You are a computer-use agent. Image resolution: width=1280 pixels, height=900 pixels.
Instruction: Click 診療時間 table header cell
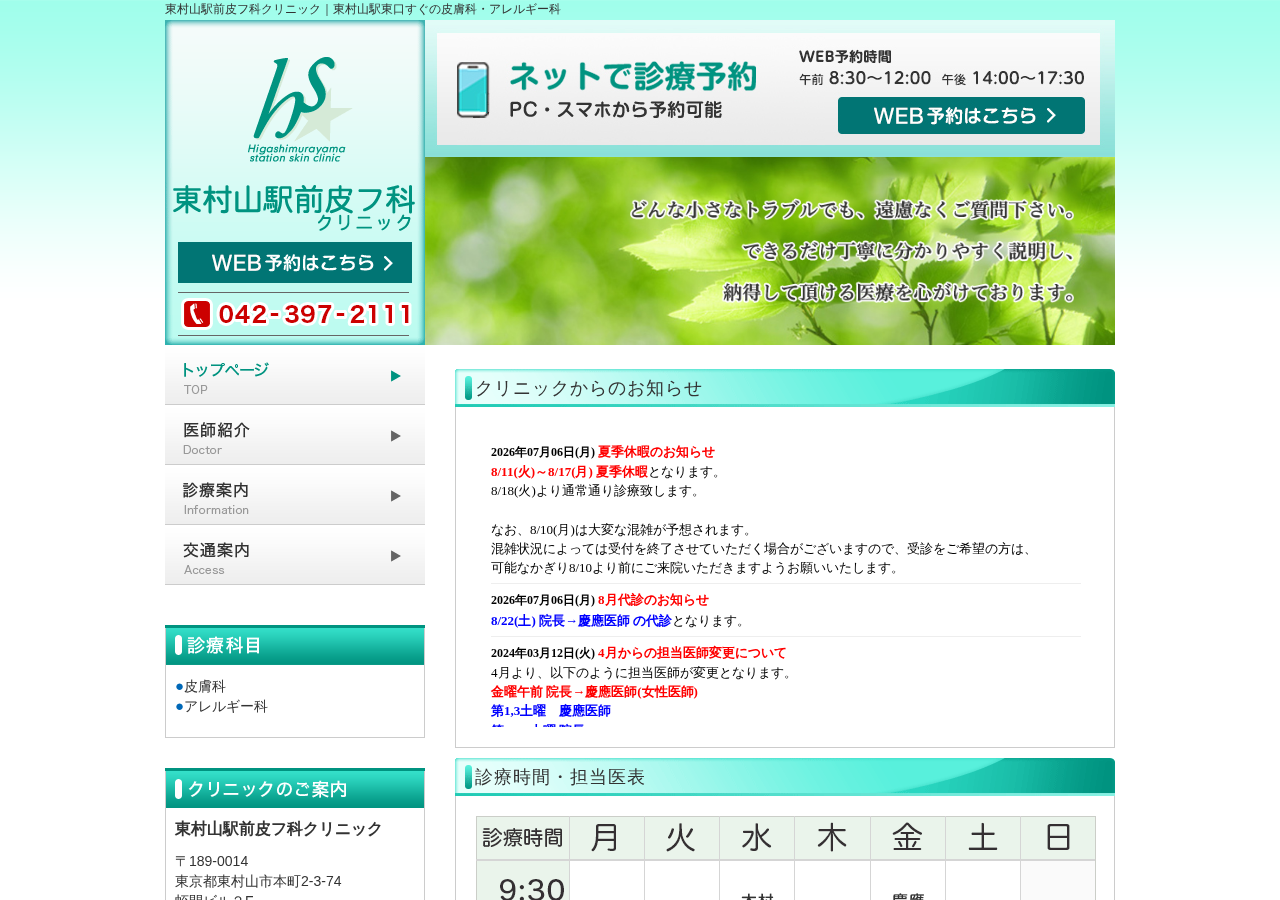[523, 838]
